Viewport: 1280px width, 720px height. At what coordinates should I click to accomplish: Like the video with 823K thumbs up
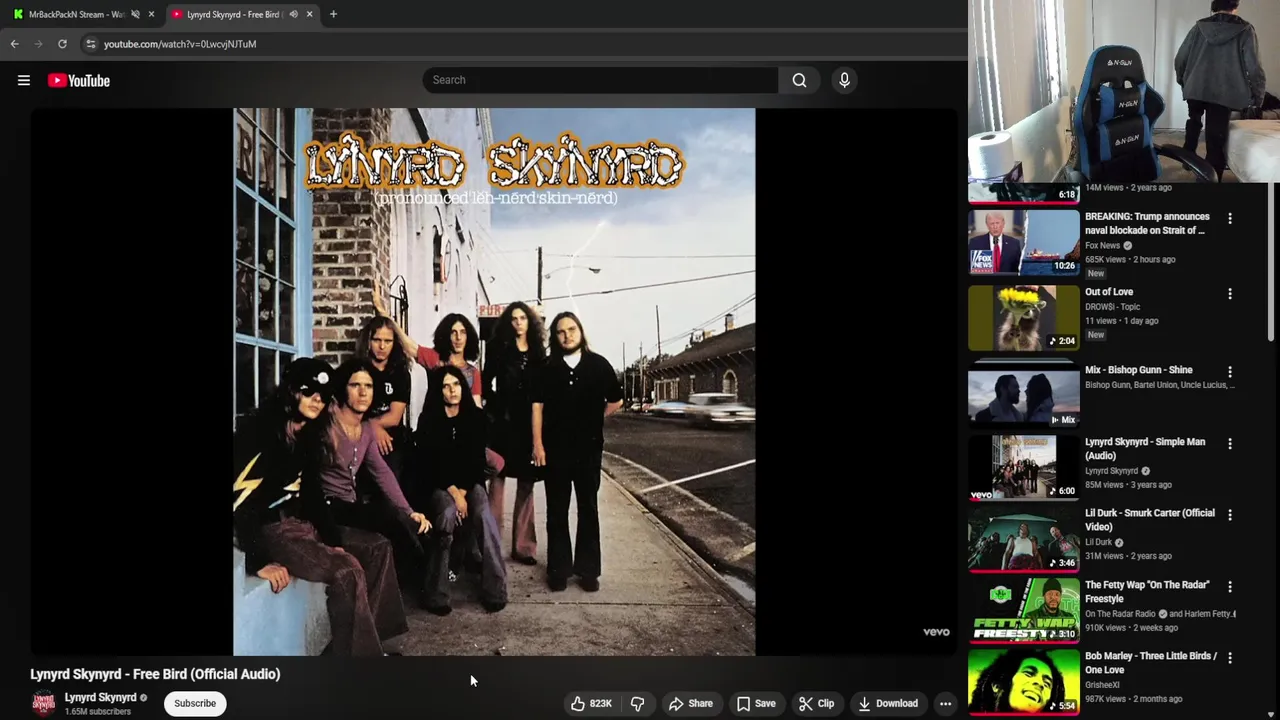coord(591,704)
